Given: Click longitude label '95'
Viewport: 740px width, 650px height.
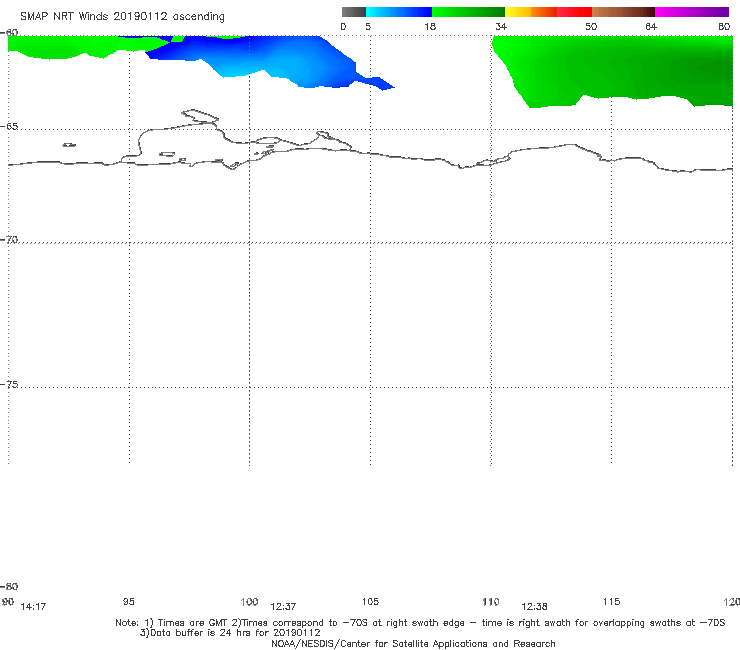Looking at the screenshot, I should pos(128,601).
